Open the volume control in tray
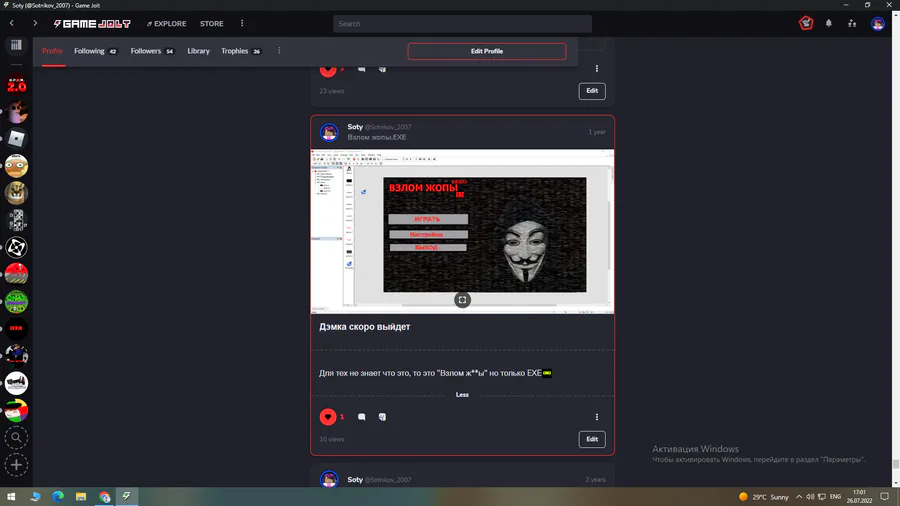Image resolution: width=900 pixels, height=506 pixels. point(810,497)
